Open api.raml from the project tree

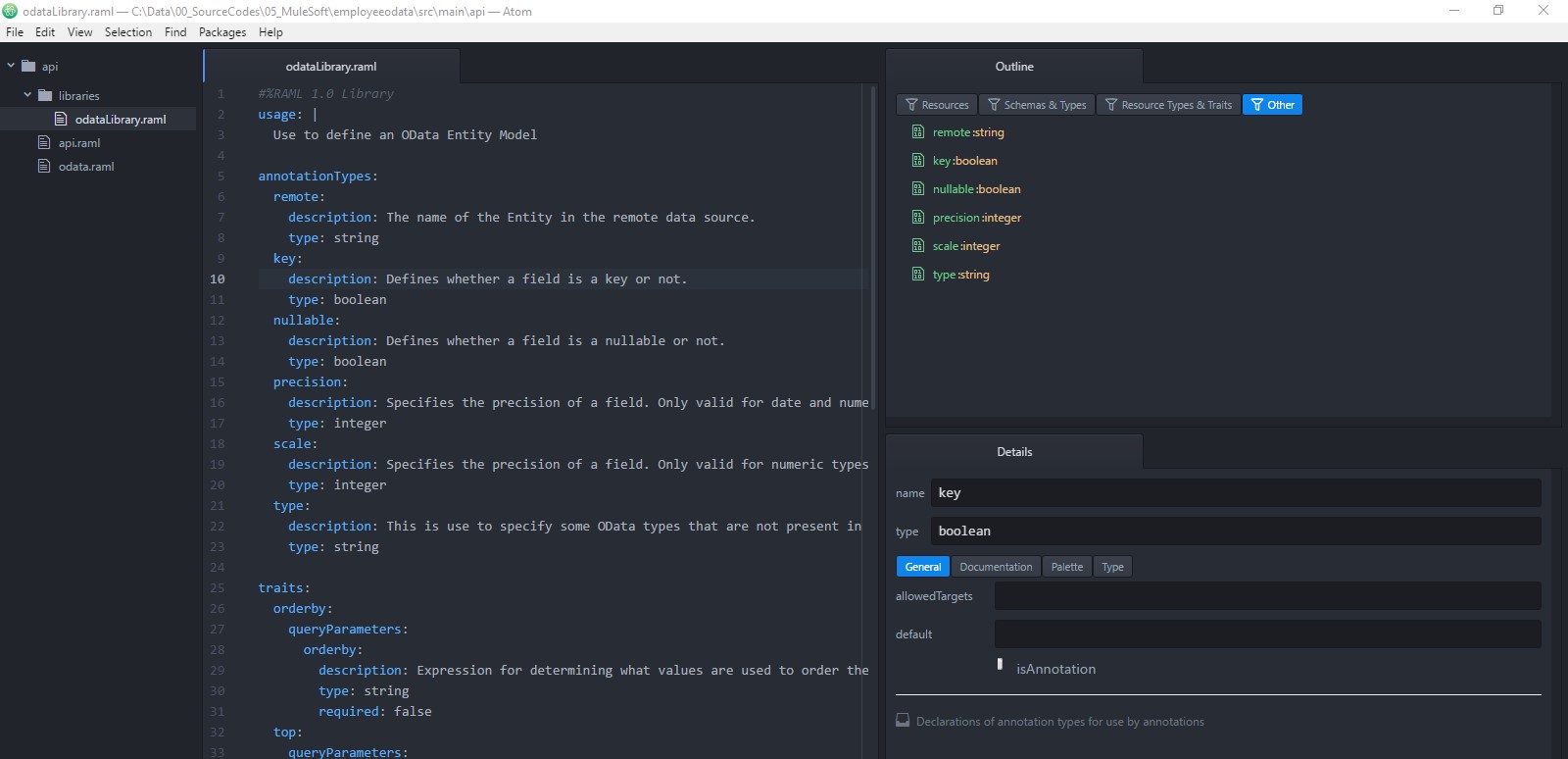point(79,143)
